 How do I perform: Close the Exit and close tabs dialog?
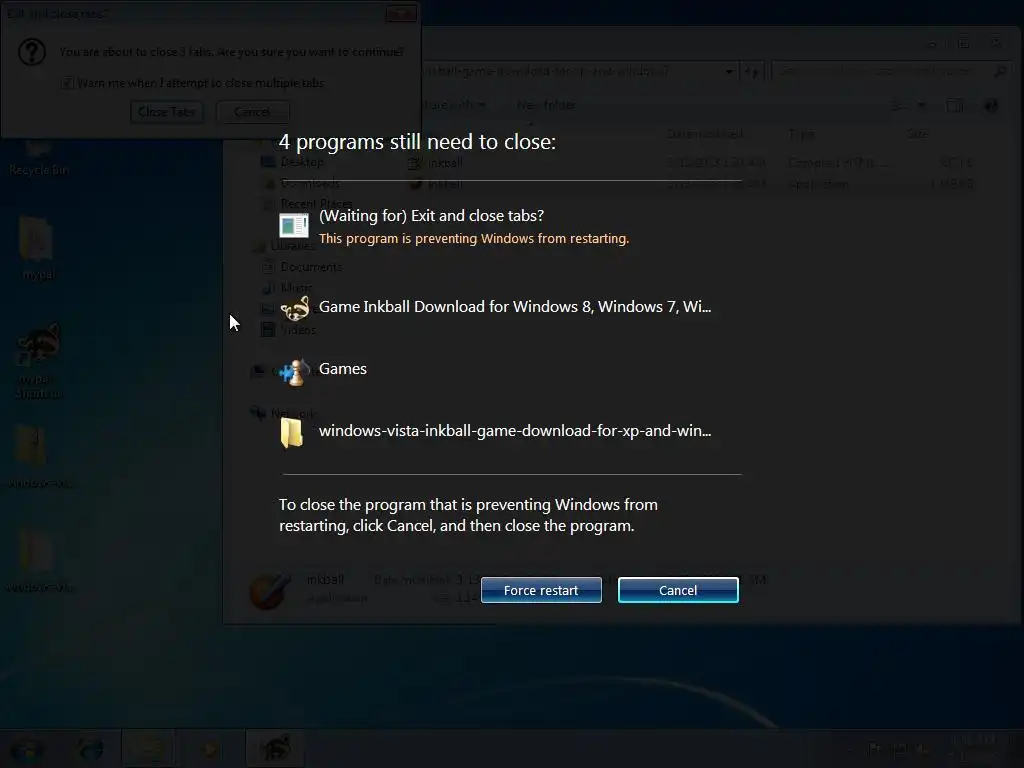401,14
